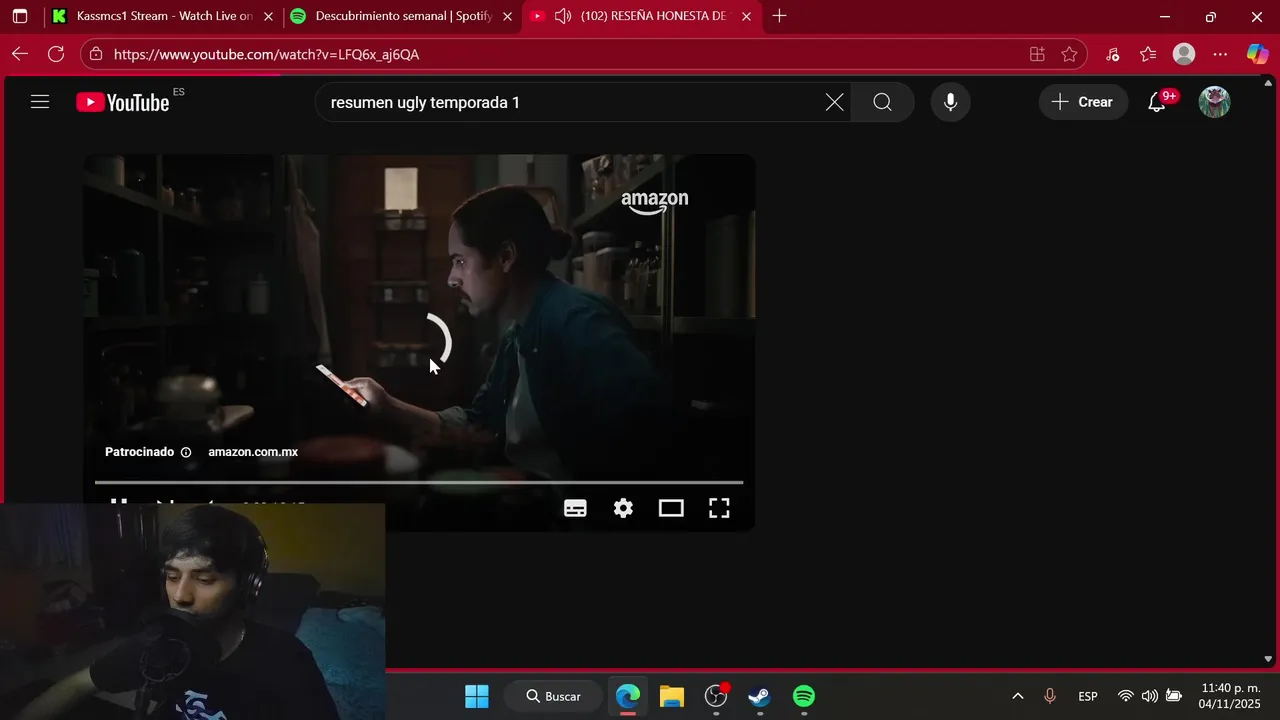Click the amazon logo overlay on video
1280x720 pixels.
655,201
